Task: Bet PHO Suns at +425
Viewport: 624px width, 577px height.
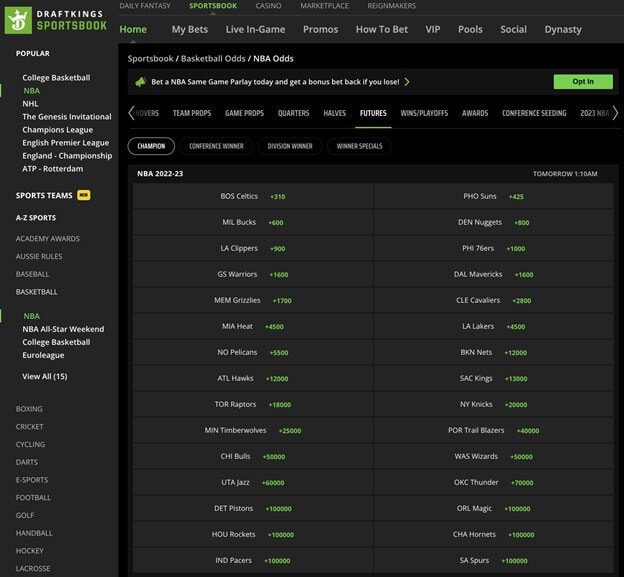Action: point(494,196)
